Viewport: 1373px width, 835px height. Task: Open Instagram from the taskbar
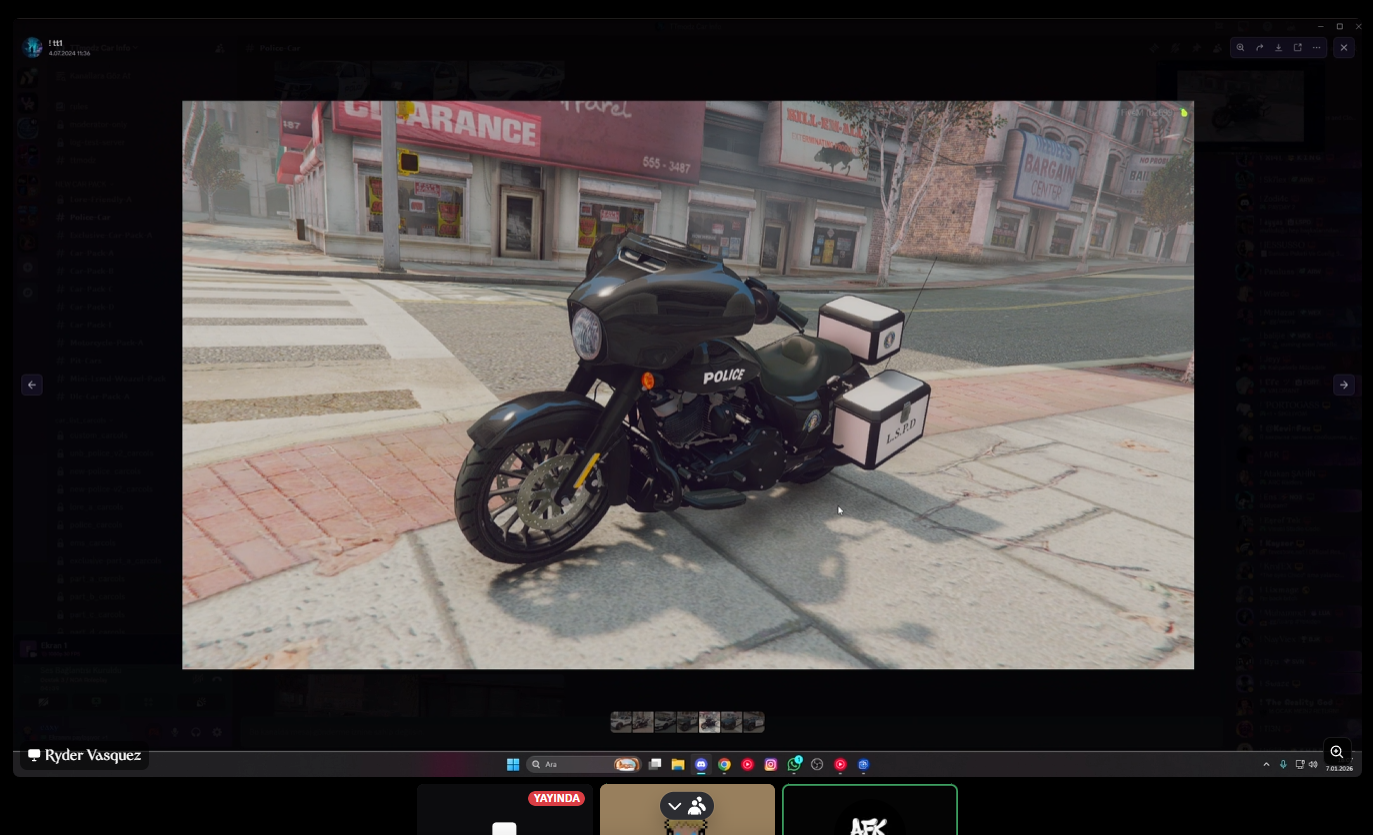click(771, 764)
